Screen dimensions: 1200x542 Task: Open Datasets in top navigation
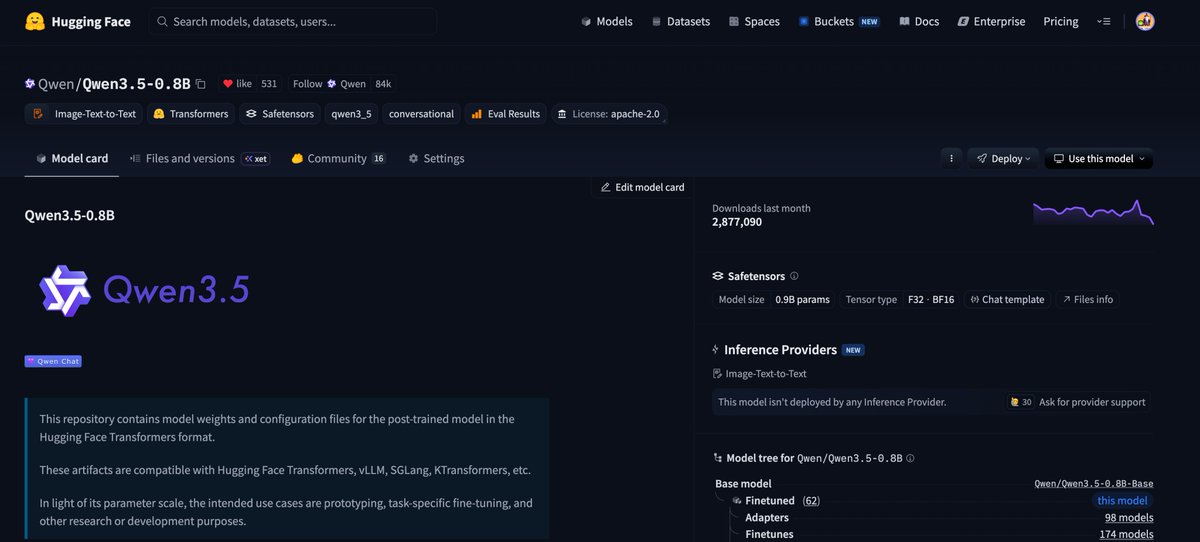pos(680,21)
